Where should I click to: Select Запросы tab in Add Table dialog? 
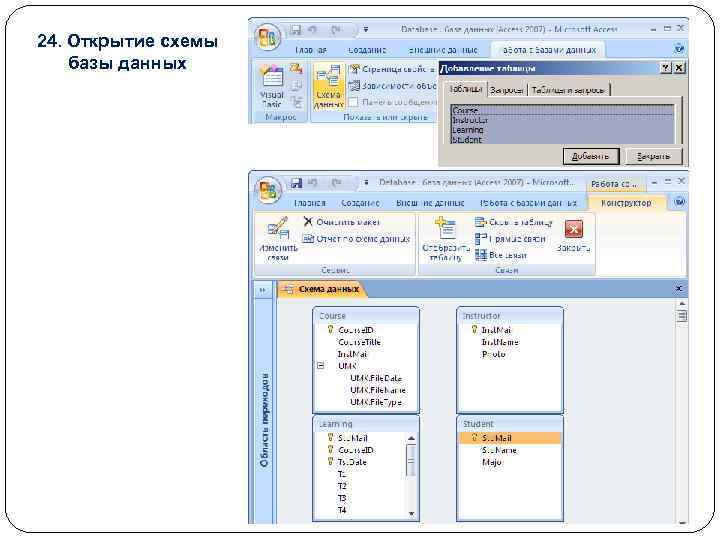point(506,90)
